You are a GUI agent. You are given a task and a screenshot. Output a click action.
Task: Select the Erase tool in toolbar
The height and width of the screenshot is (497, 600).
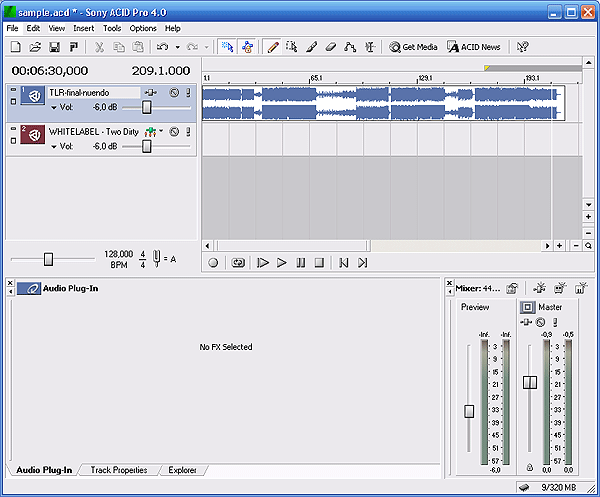tap(330, 46)
